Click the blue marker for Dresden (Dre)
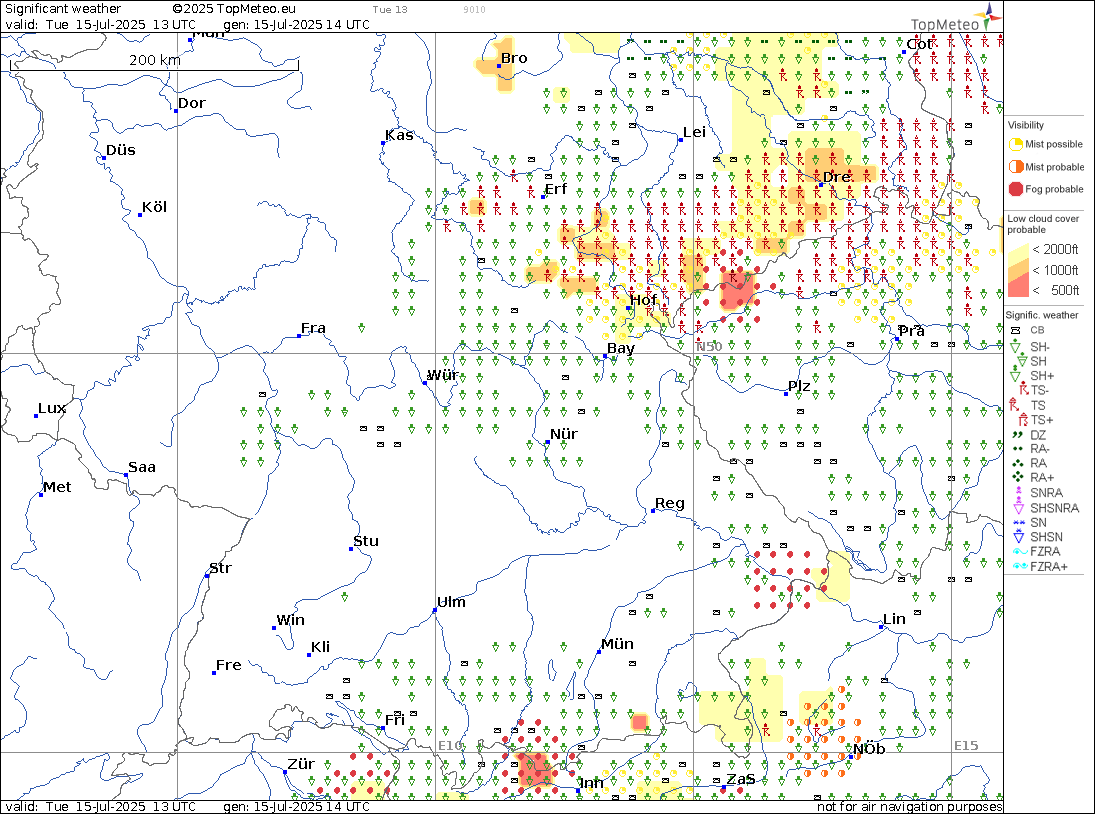This screenshot has width=1095, height=814. 821,185
